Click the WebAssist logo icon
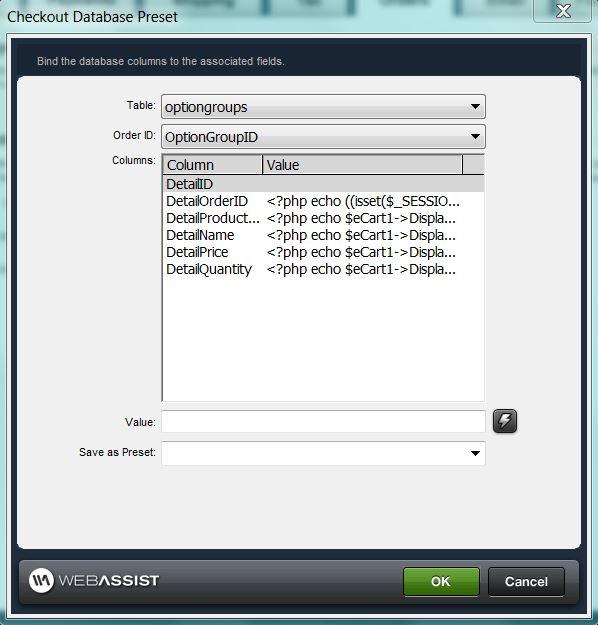The image size is (598, 625). [41, 580]
